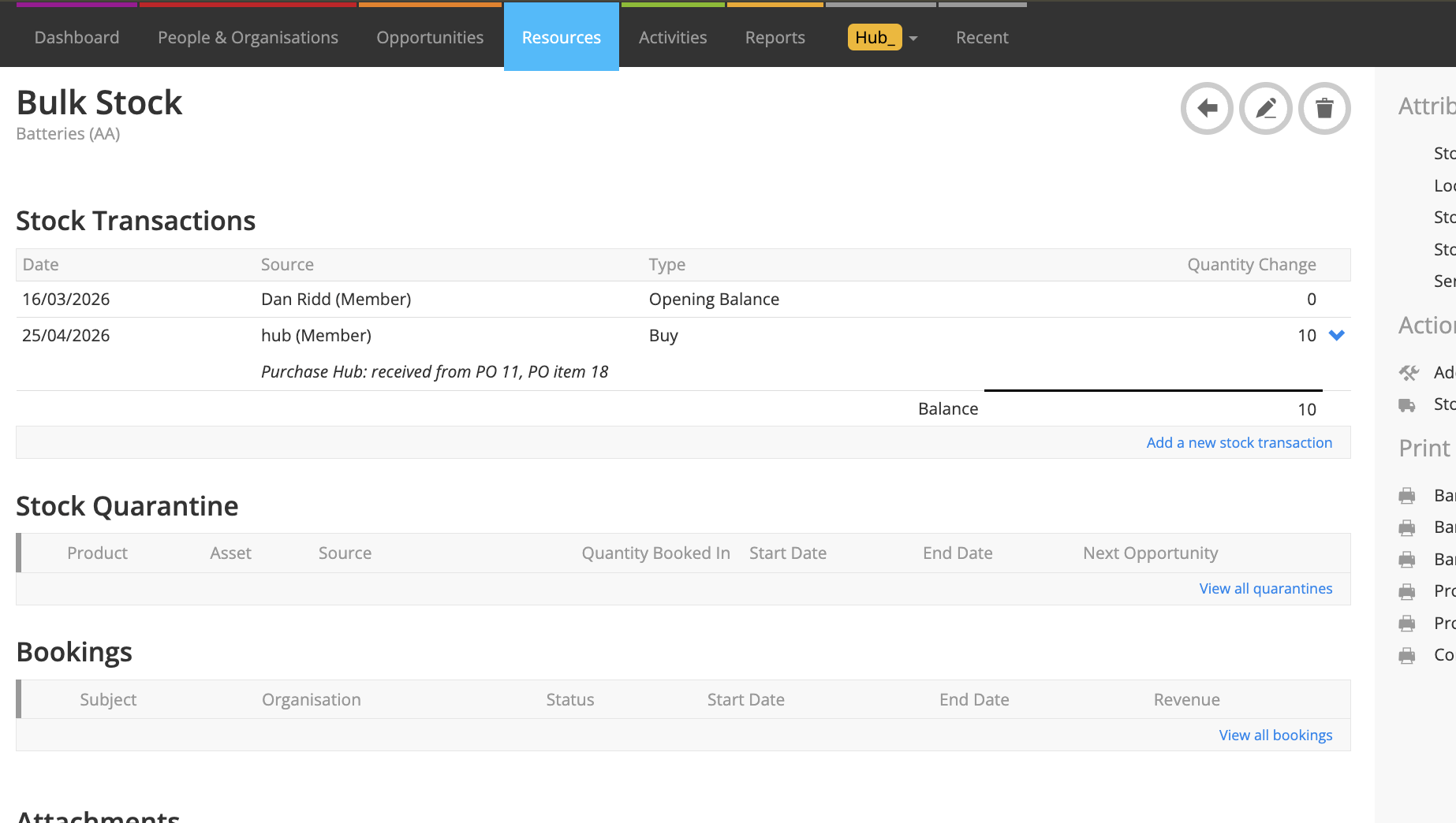Click the tools icon under Actions
Screen dimensions: 1456x823
pos(1409,372)
